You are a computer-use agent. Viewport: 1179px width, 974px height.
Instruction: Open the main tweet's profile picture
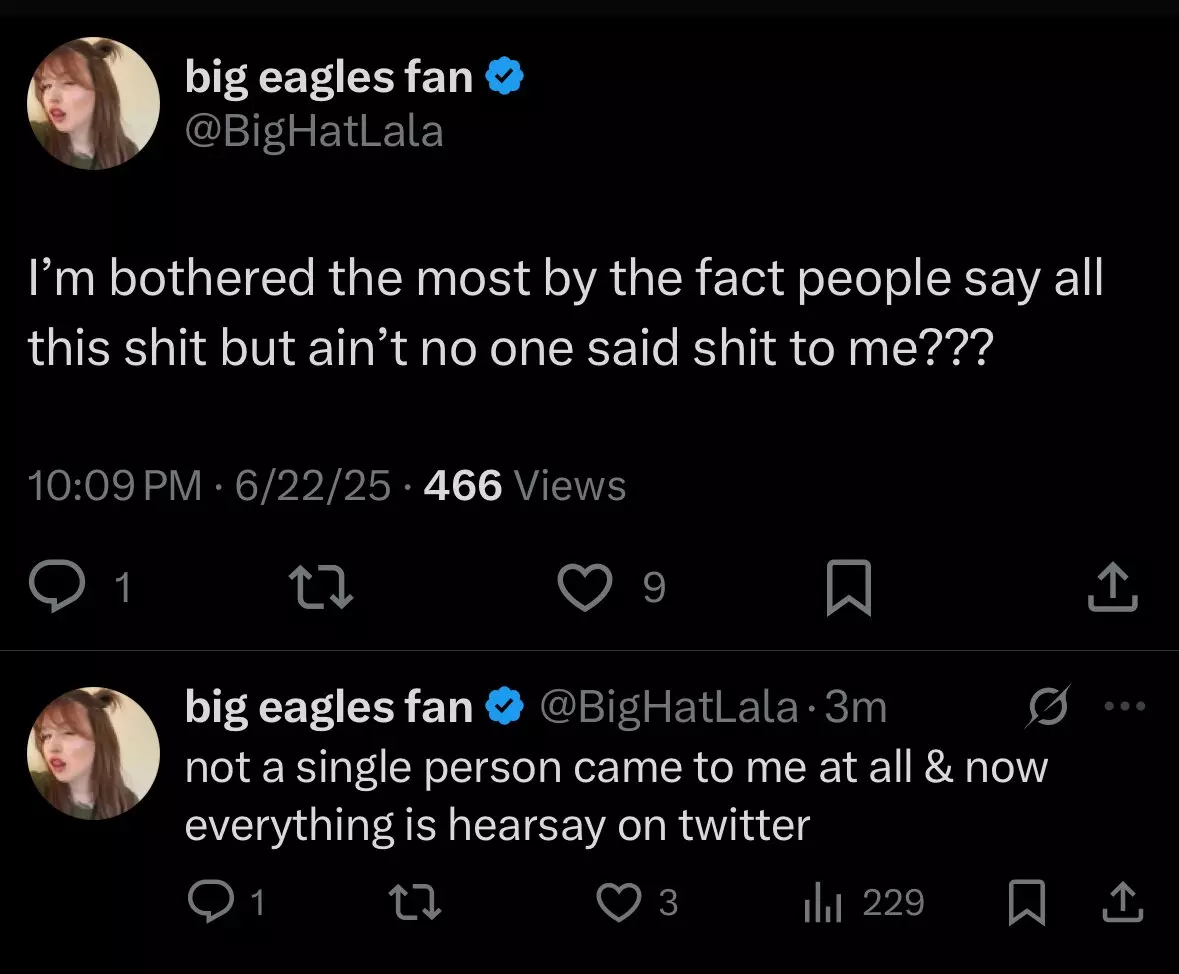click(93, 103)
